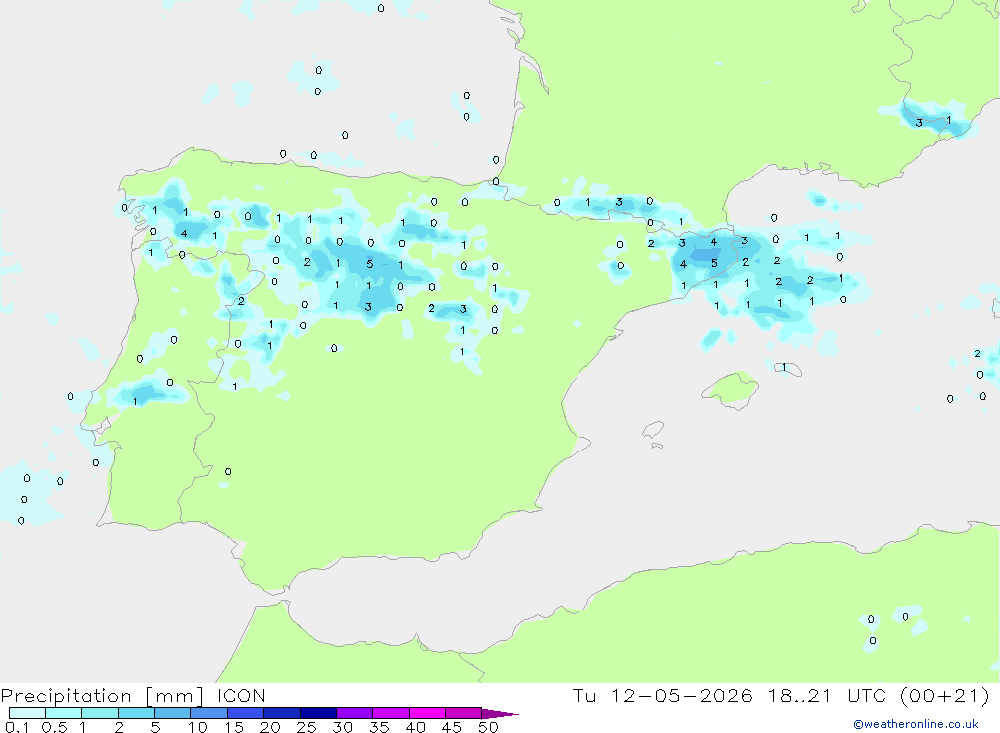Viewport: 1000px width, 733px height.
Task: Pick the 40–45 mm magenta legend swatch
Action: tap(427, 713)
